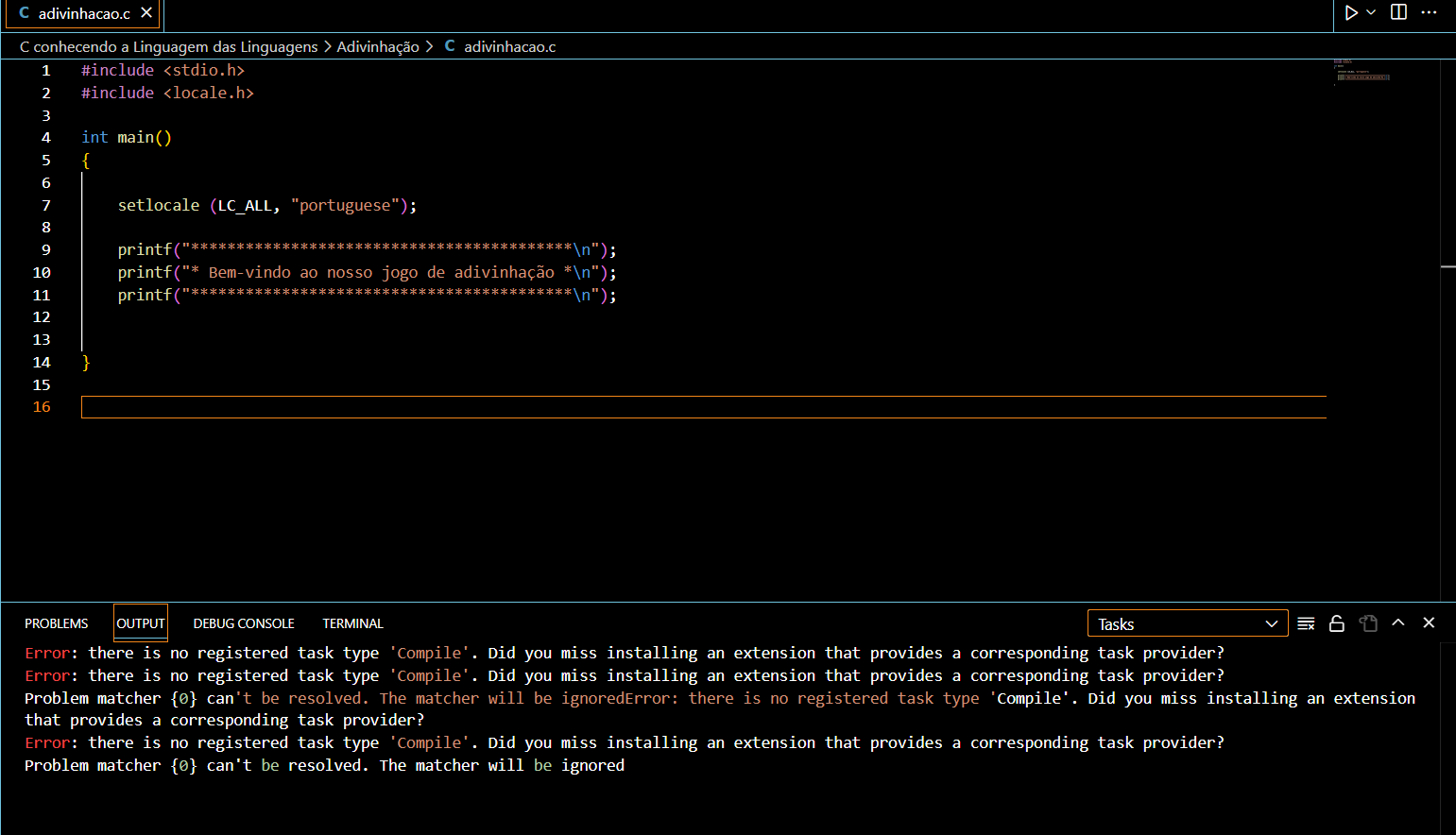The height and width of the screenshot is (835, 1456).
Task: Click the 'Bem-vindo ao nosso jogo' printf line
Action: tap(367, 272)
